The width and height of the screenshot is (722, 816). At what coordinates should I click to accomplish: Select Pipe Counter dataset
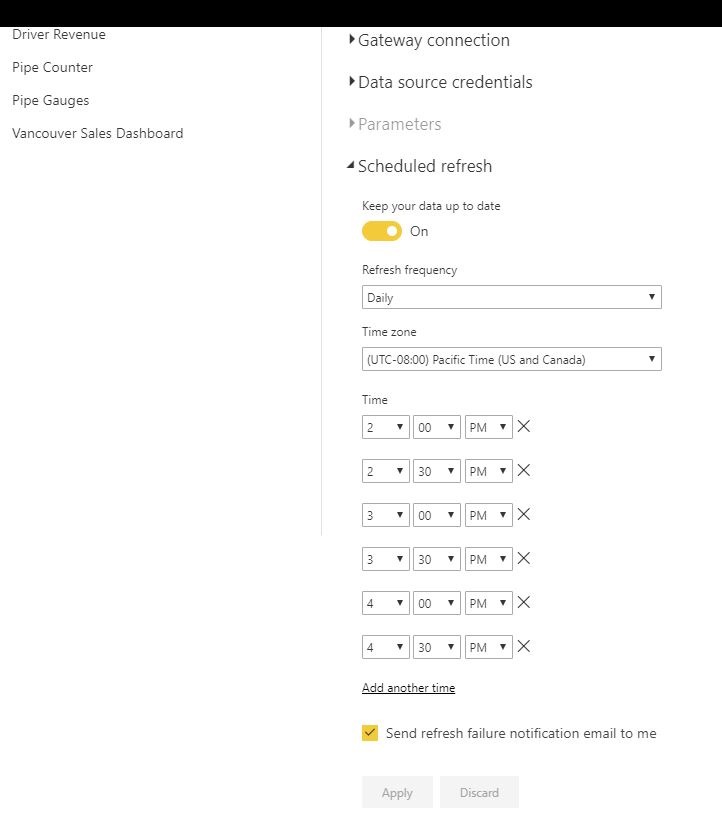point(53,67)
